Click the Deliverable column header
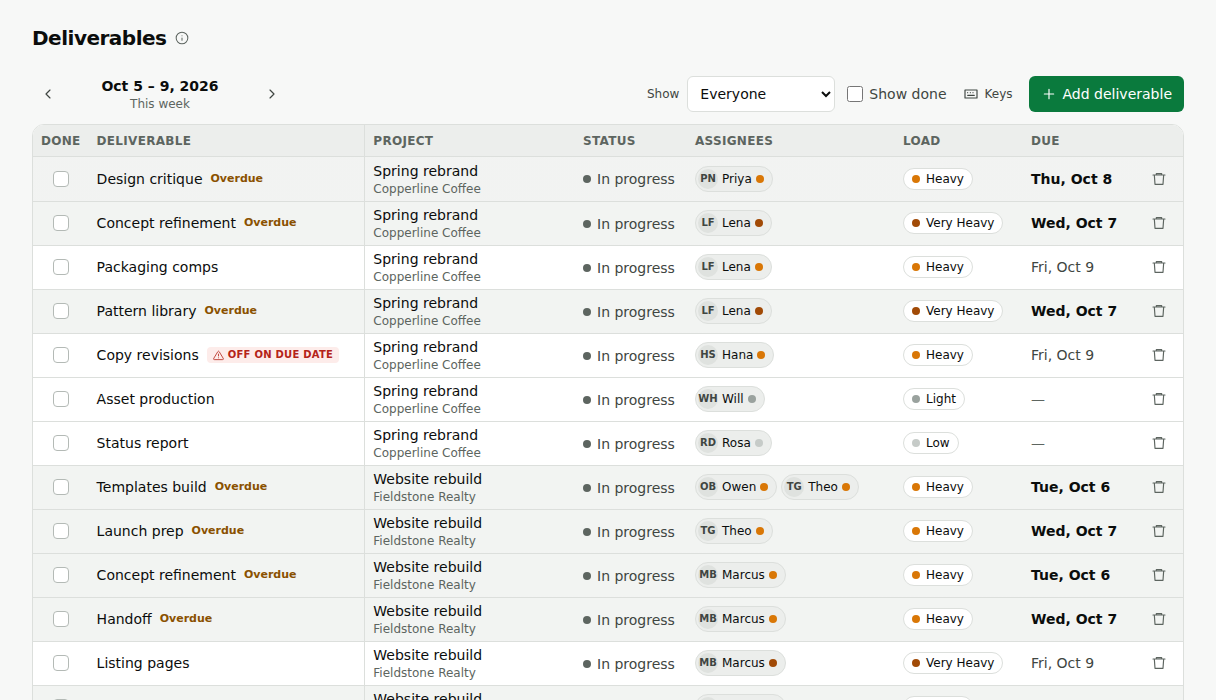This screenshot has height=700, width=1216. (144, 141)
